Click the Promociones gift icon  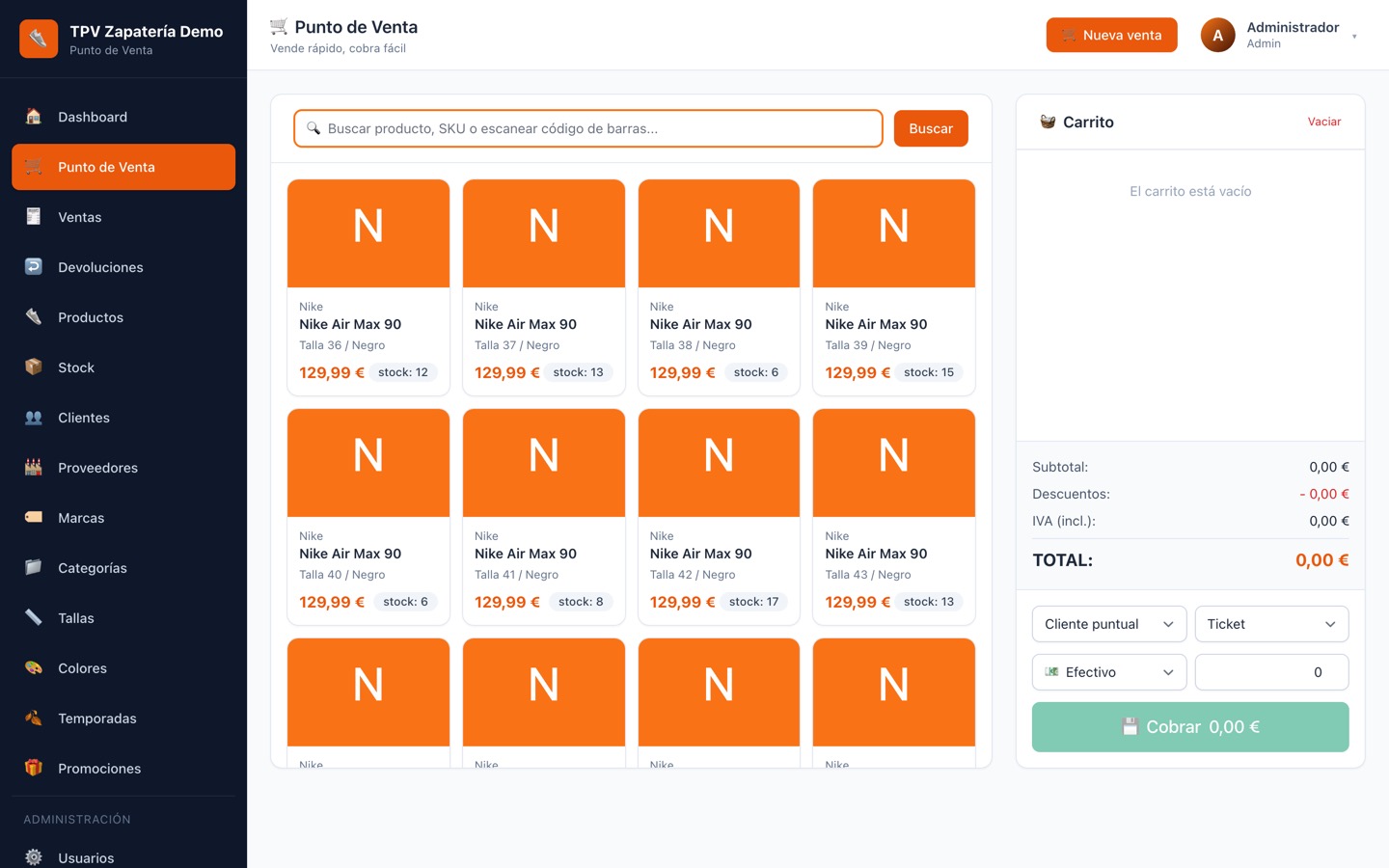34,769
